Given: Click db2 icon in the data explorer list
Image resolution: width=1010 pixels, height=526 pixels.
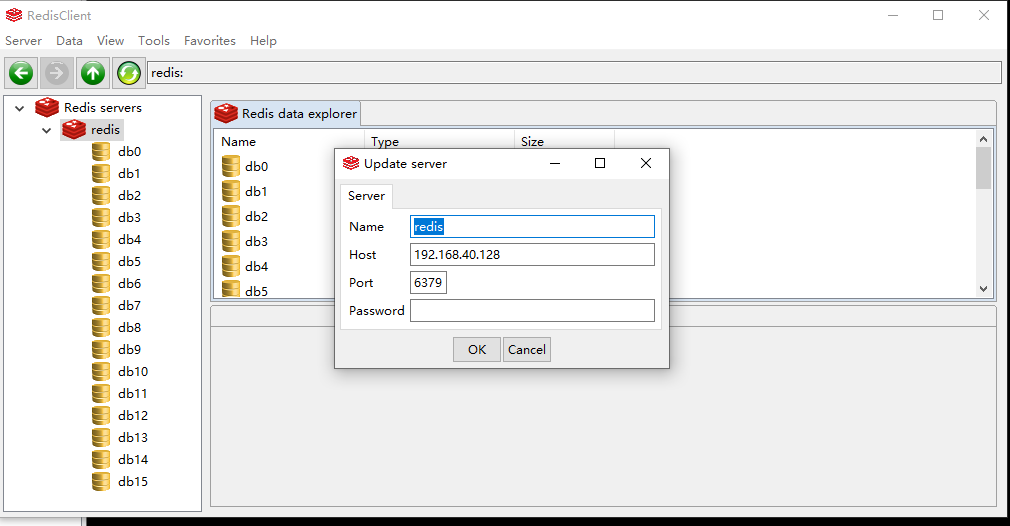Looking at the screenshot, I should coord(231,216).
